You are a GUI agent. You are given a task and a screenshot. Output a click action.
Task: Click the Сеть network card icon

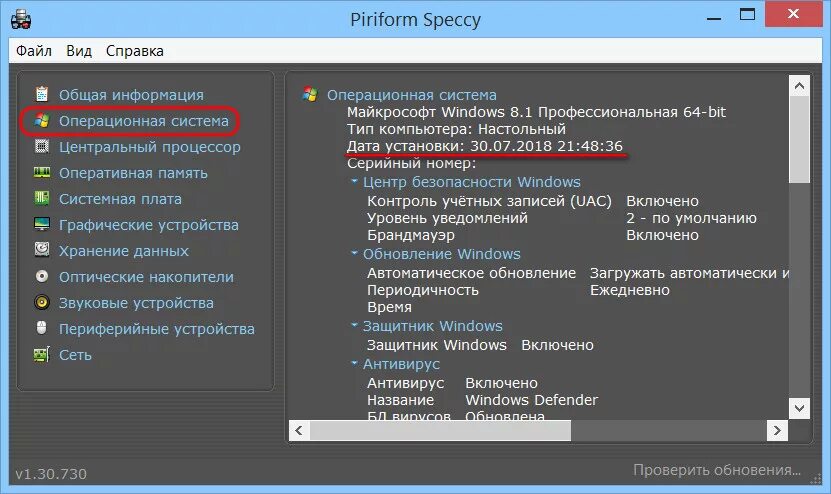pos(42,354)
